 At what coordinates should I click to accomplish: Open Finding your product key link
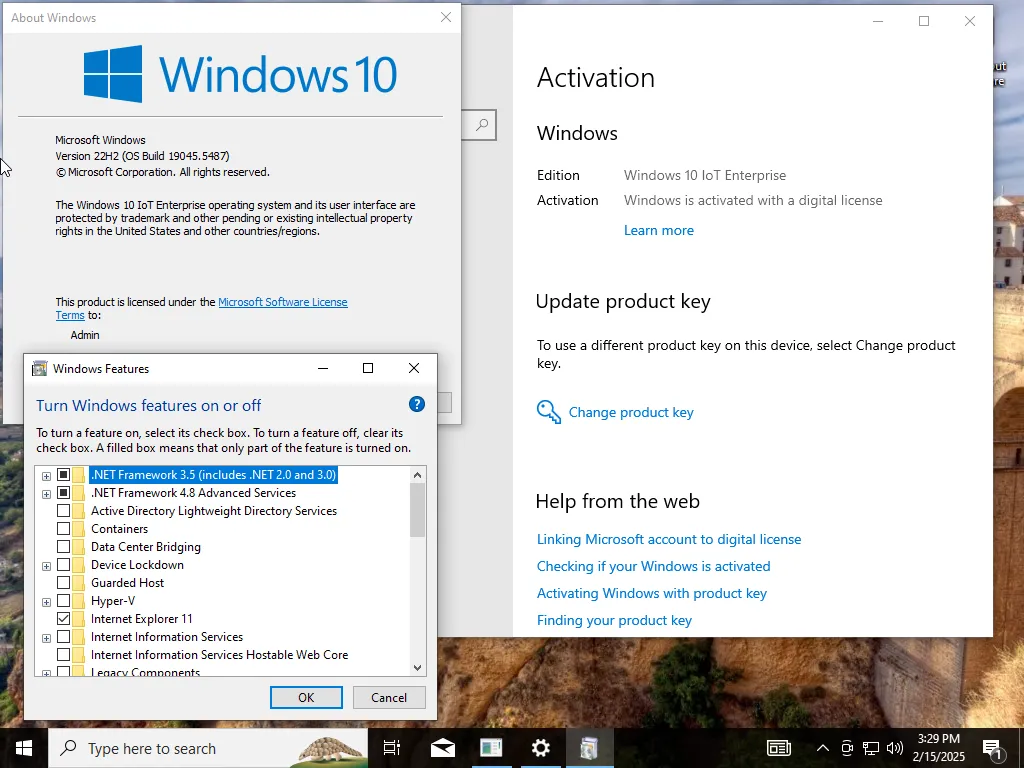point(615,620)
